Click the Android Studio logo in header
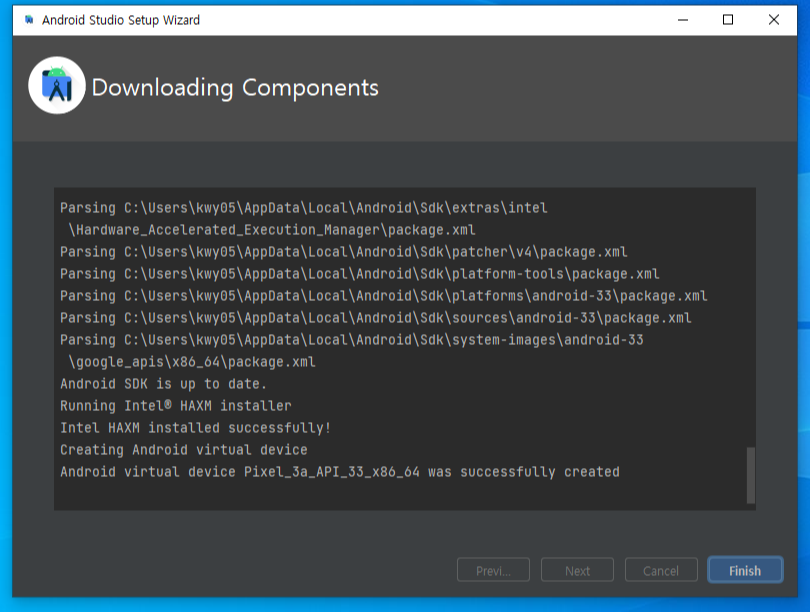Screen dimensions: 810x612 (x=57, y=85)
